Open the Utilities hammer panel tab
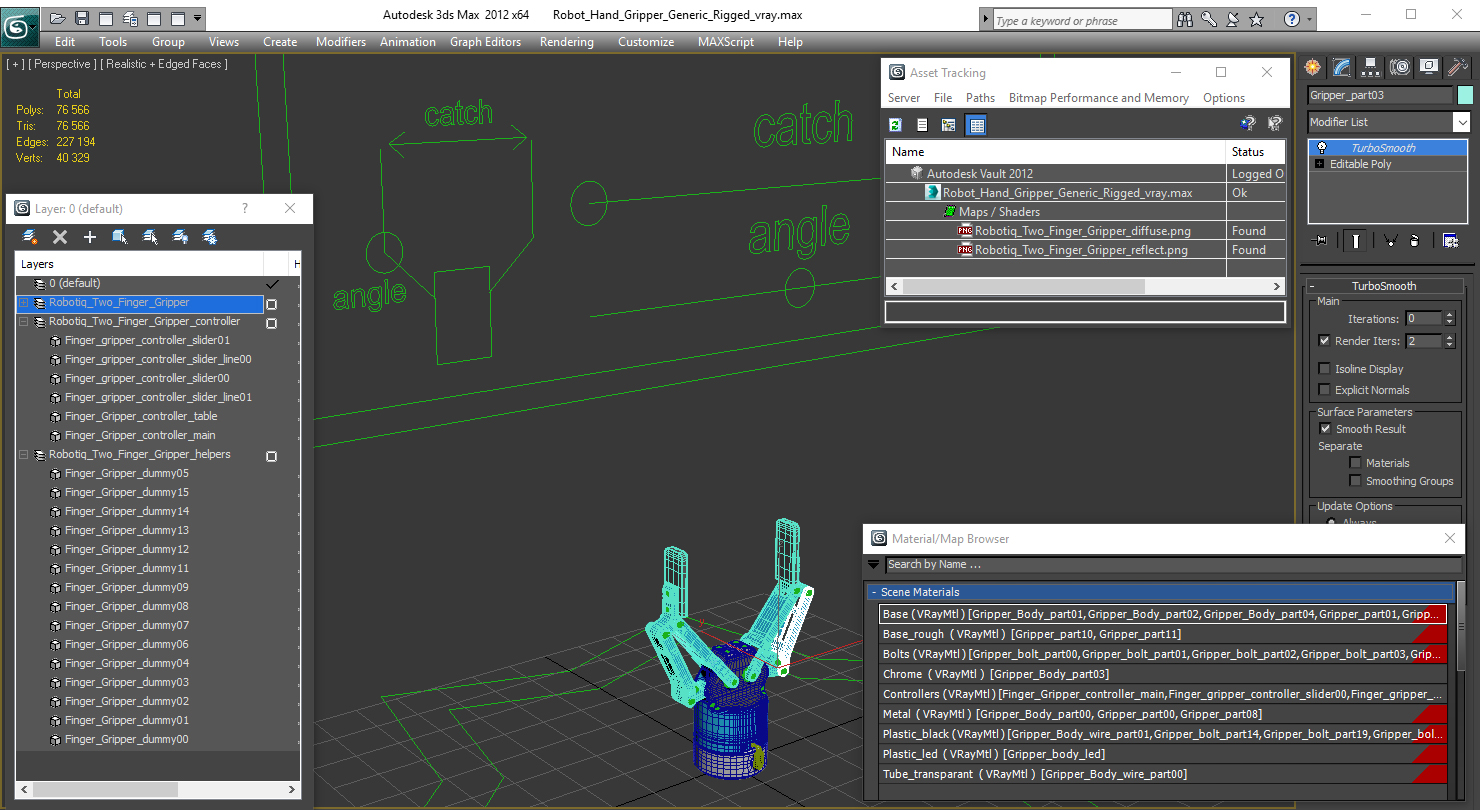 tap(1458, 67)
